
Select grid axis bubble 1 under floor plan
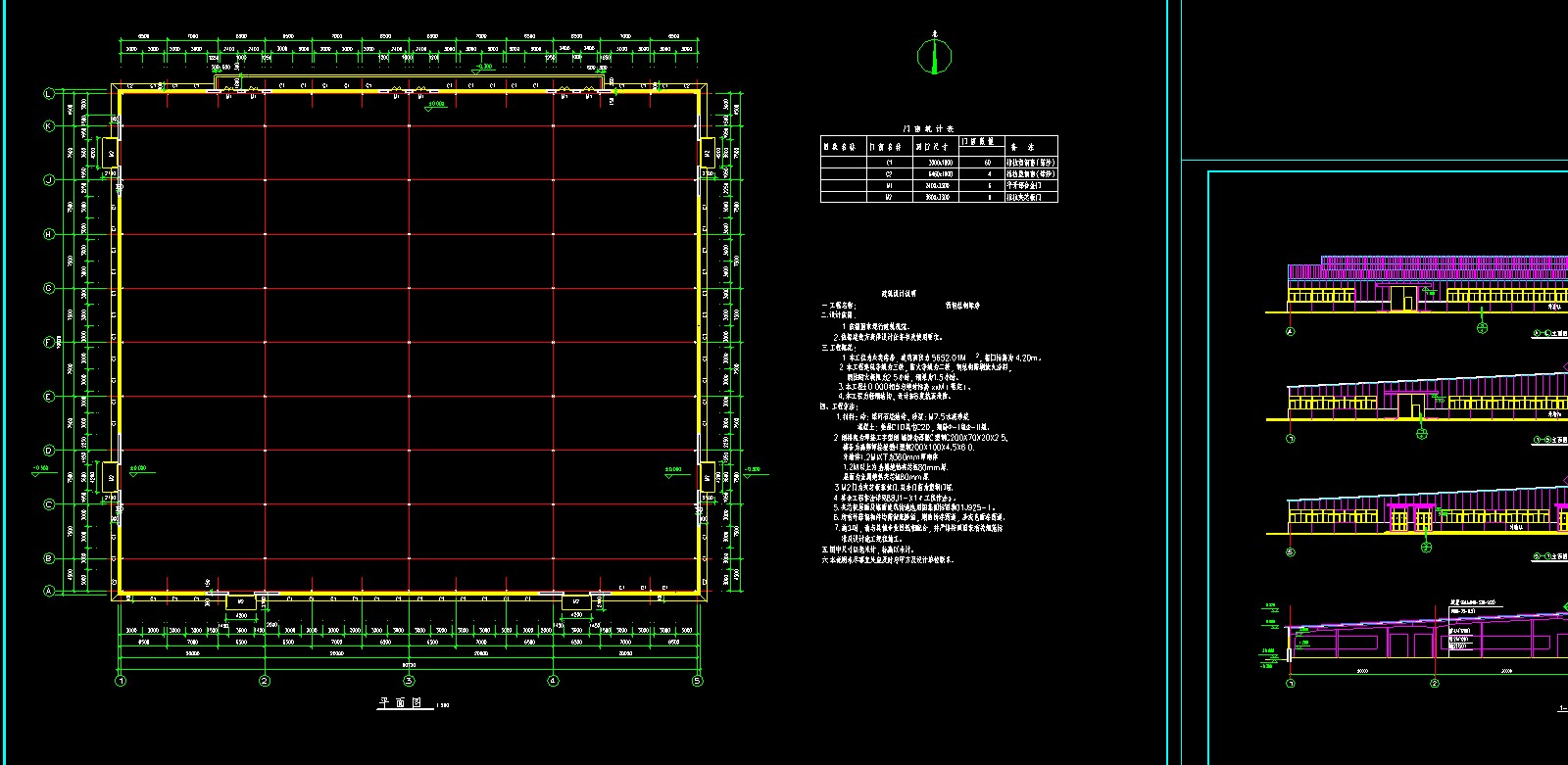(x=121, y=681)
